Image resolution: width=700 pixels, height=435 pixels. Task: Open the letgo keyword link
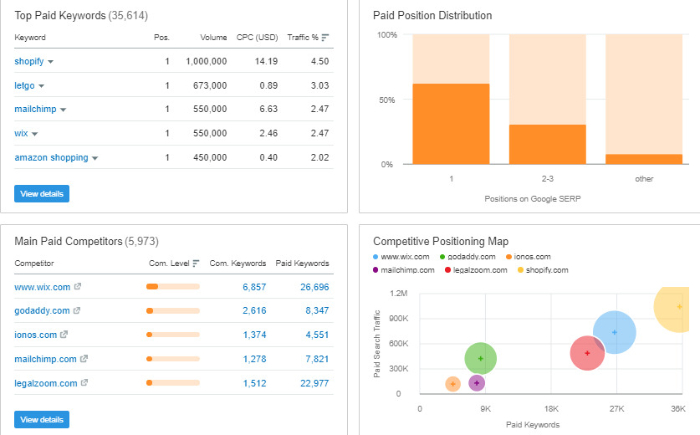[x=24, y=85]
